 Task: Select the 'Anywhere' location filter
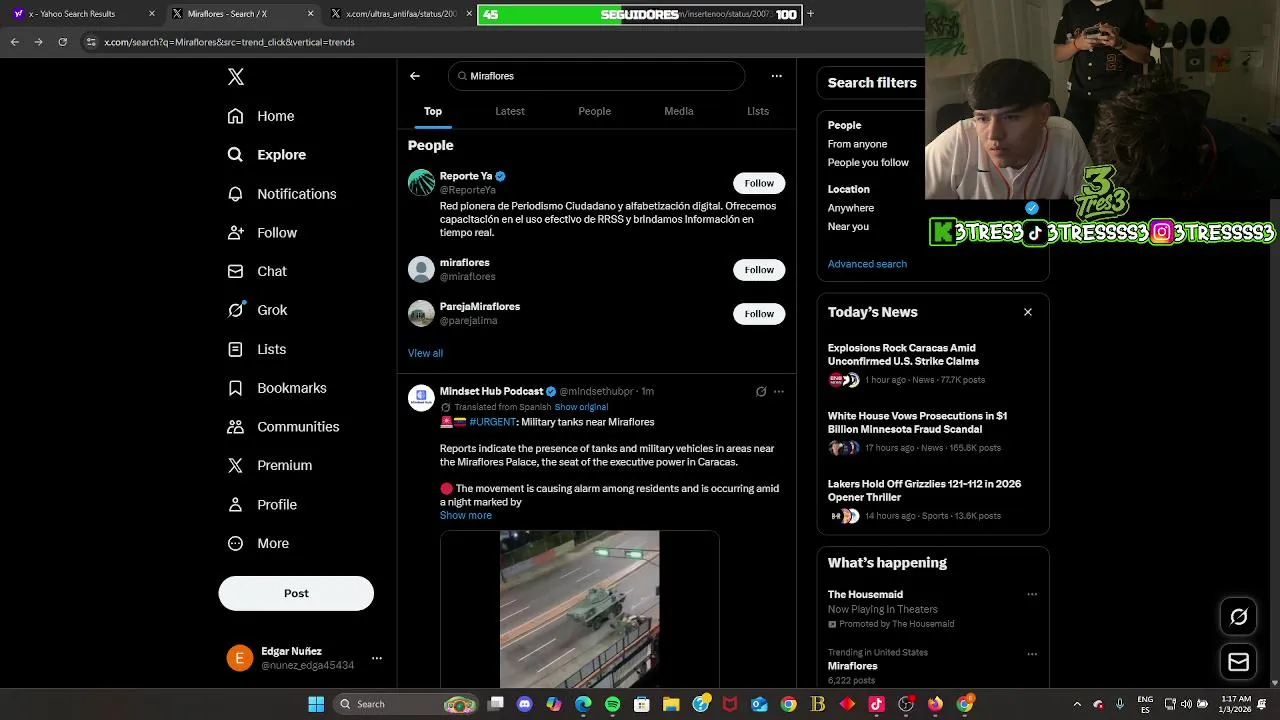click(x=851, y=208)
